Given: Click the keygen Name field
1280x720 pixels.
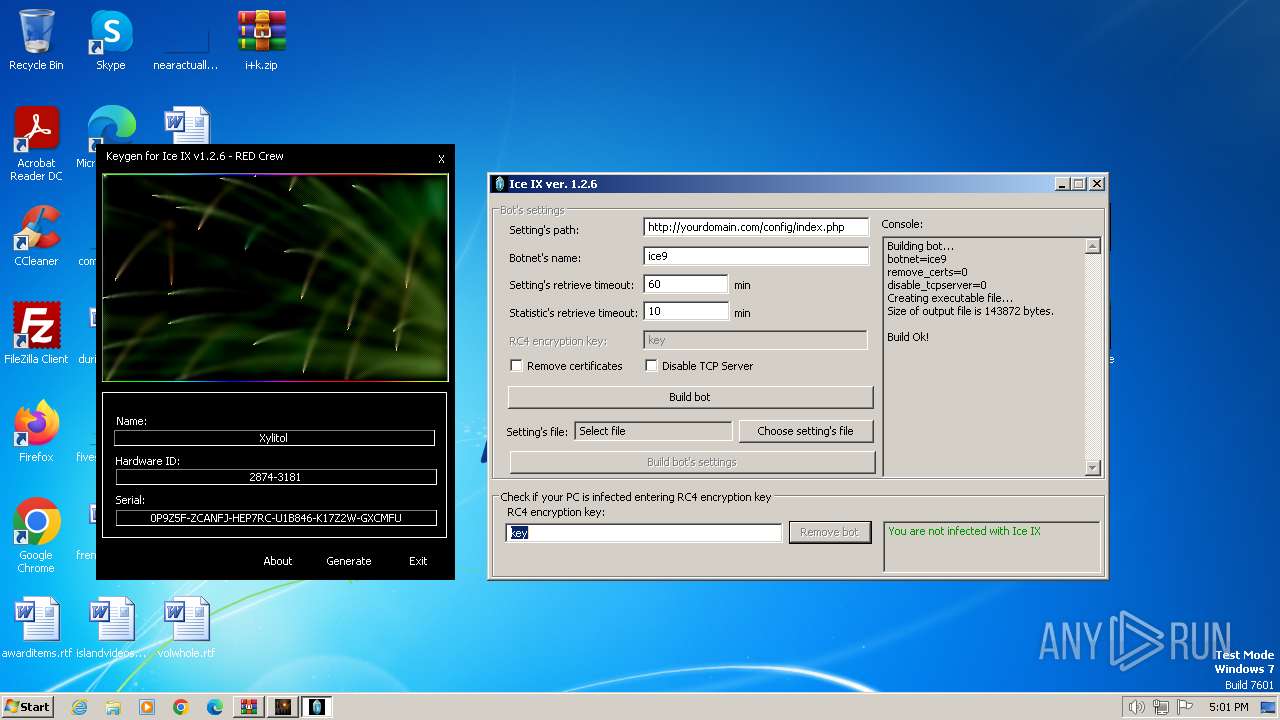Looking at the screenshot, I should pyautogui.click(x=274, y=438).
